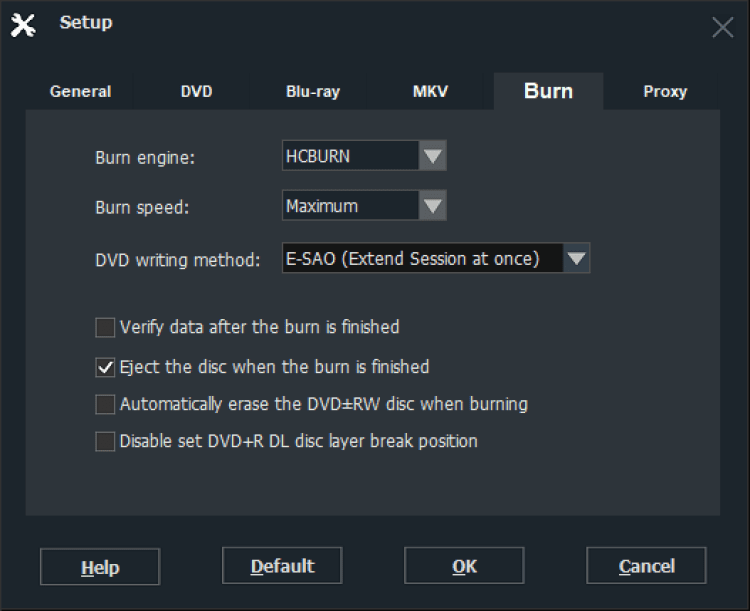
Task: Go to the MKV tab
Action: (x=430, y=91)
